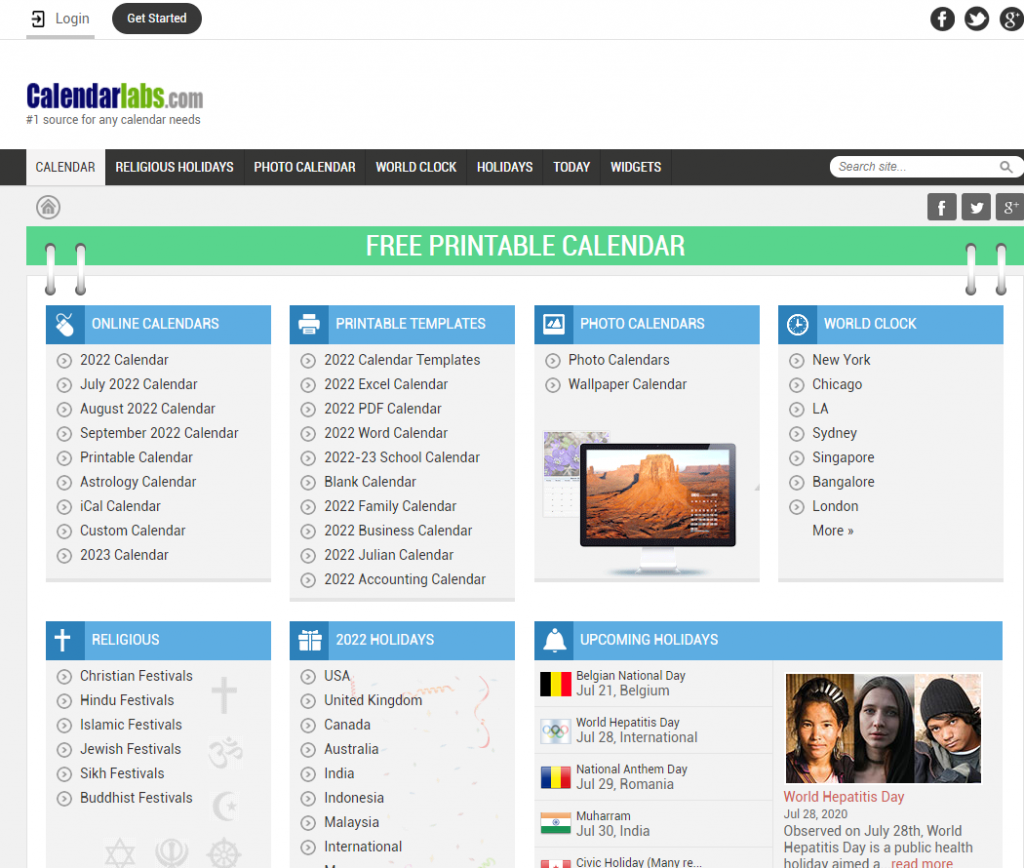The width and height of the screenshot is (1024, 868).
Task: Click the clock icon beside World Clock
Action: click(797, 324)
